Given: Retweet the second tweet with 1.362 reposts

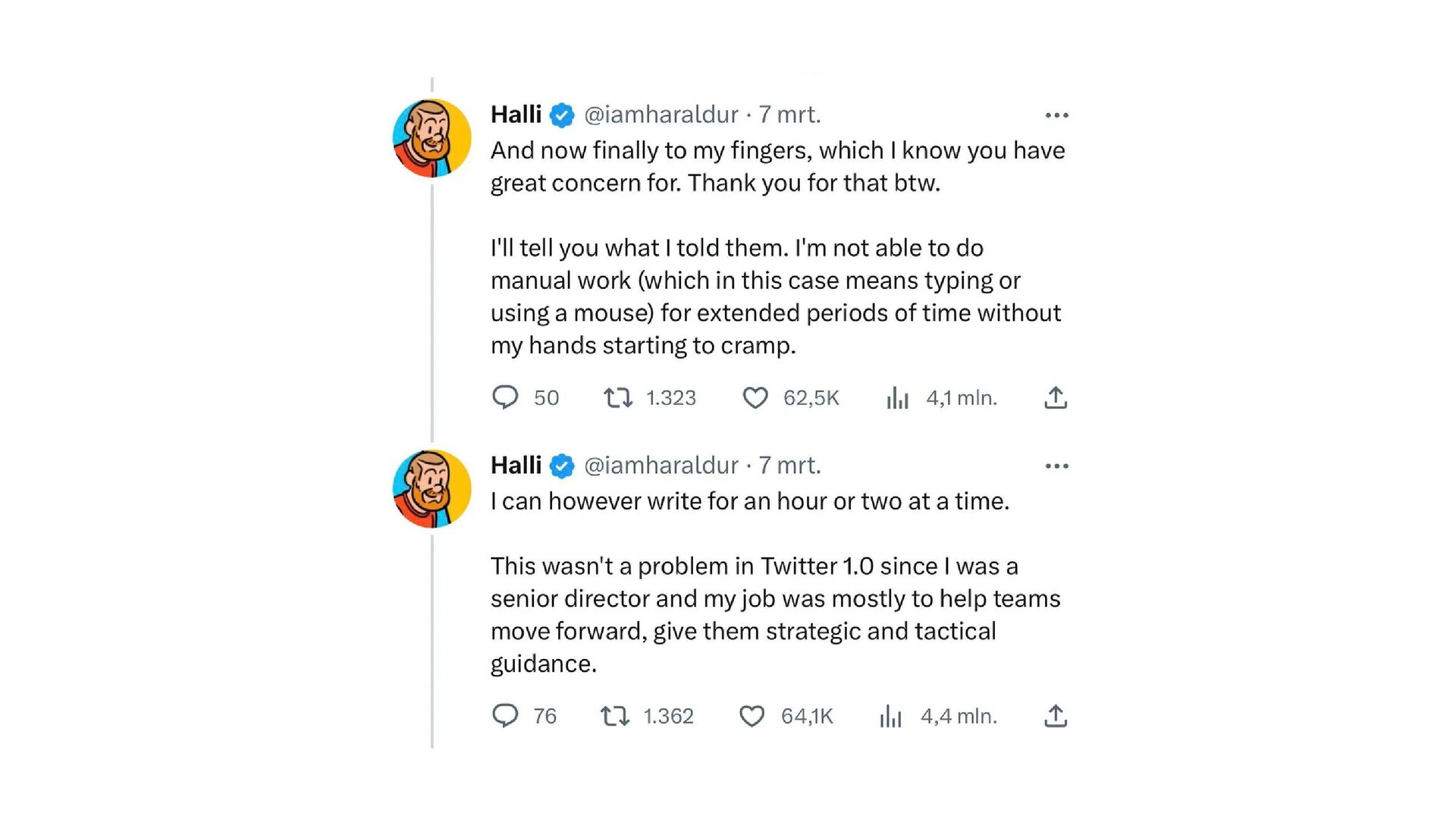Looking at the screenshot, I should [615, 716].
